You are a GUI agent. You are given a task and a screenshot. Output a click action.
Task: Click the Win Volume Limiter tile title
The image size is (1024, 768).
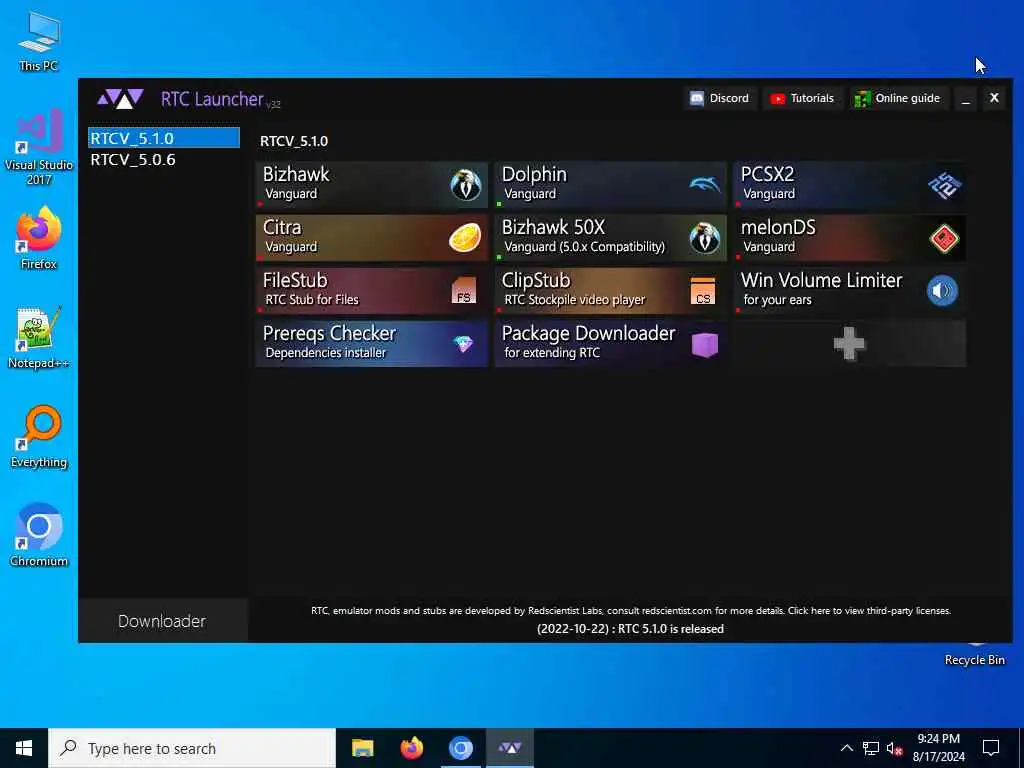coord(822,280)
